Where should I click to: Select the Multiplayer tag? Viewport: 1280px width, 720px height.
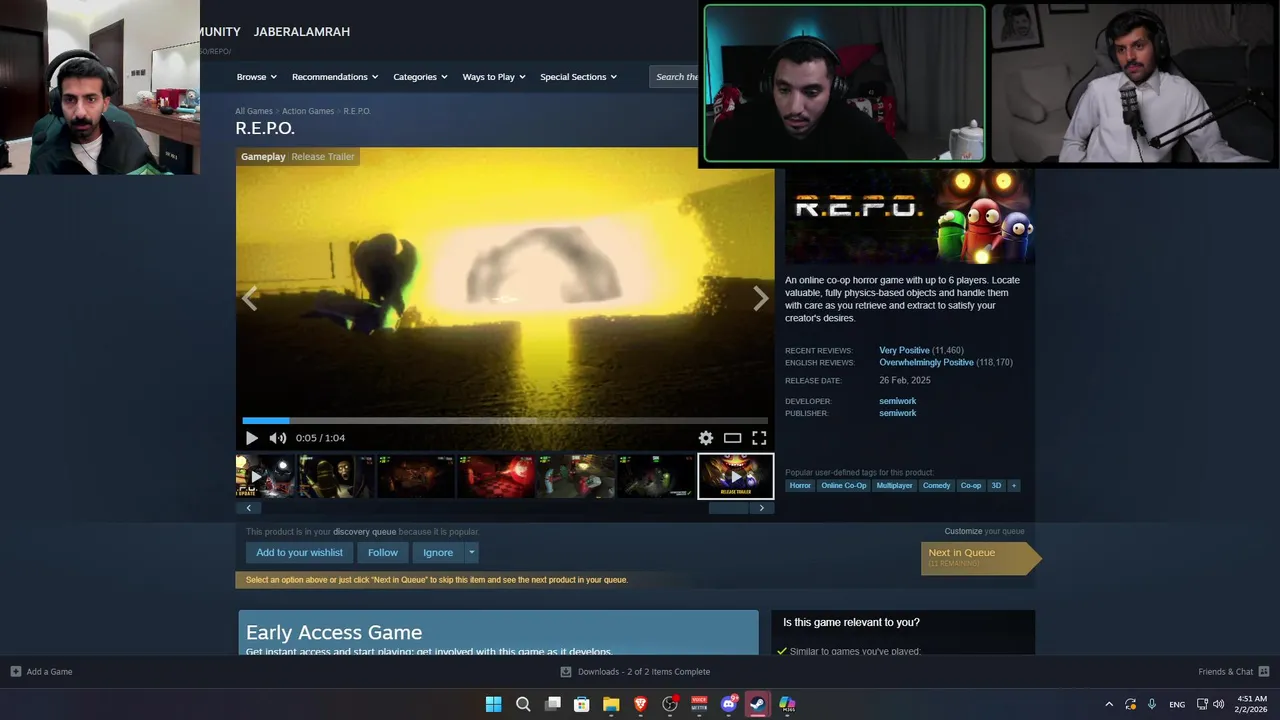point(894,486)
